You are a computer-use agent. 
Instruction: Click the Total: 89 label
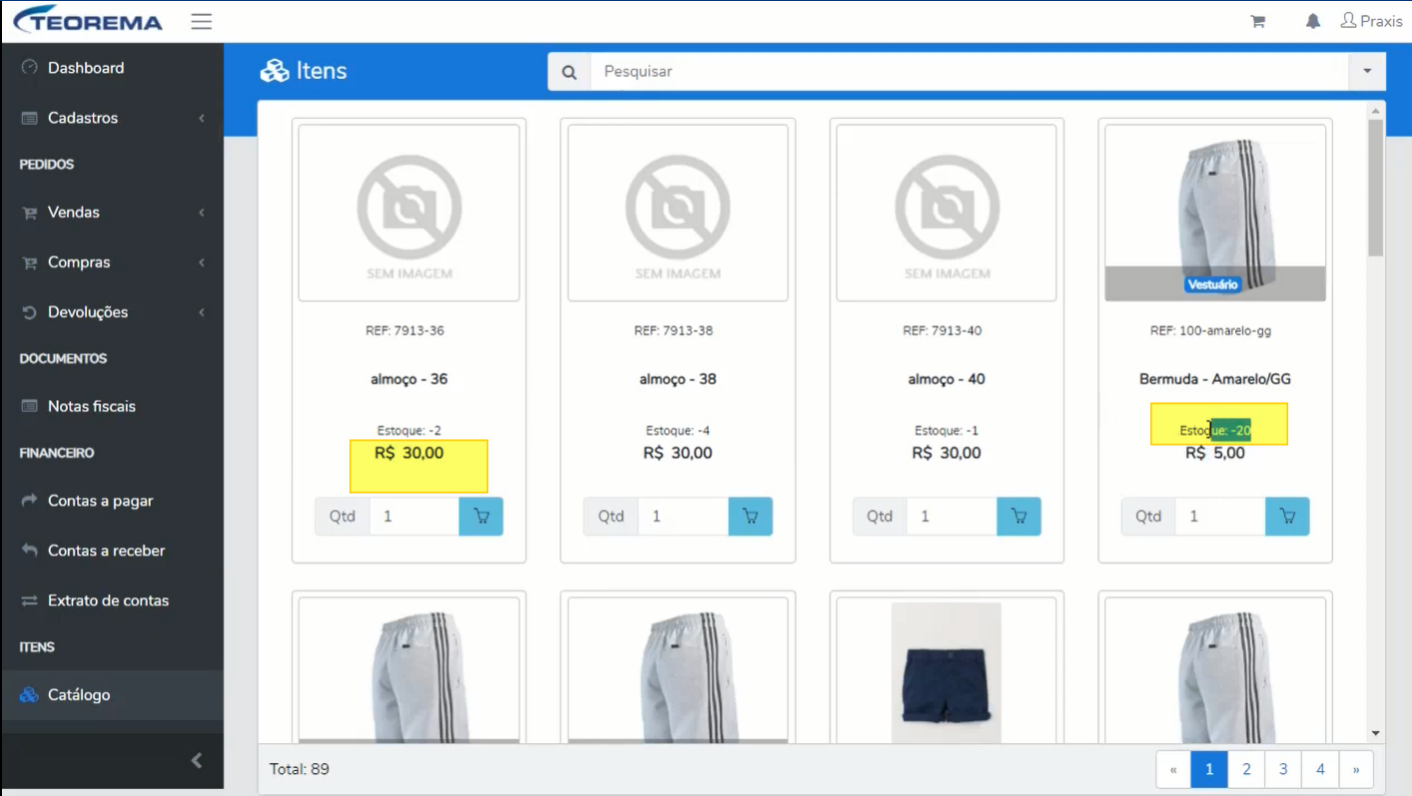coord(299,769)
